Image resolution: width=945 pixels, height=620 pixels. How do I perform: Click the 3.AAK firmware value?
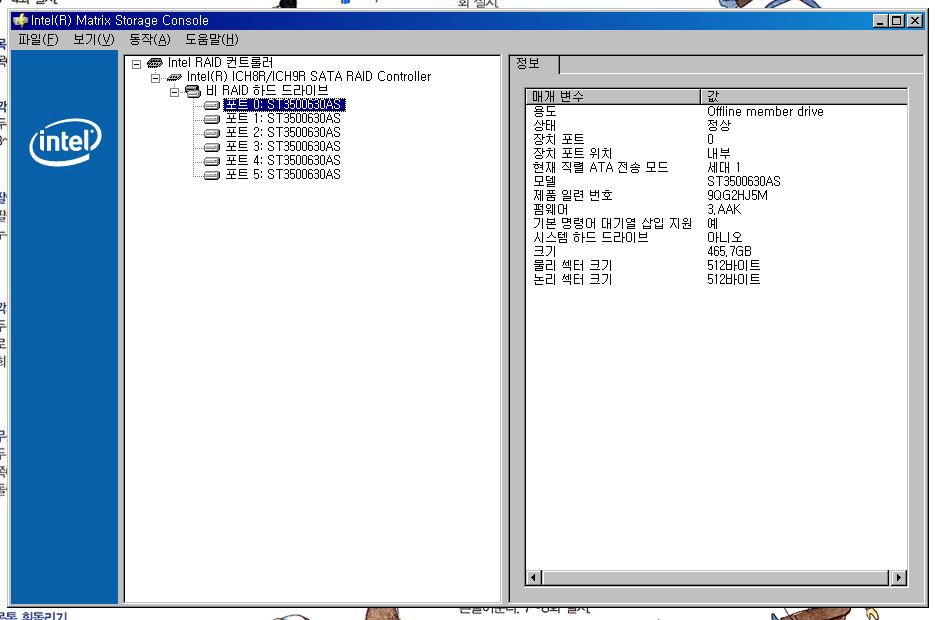(724, 209)
